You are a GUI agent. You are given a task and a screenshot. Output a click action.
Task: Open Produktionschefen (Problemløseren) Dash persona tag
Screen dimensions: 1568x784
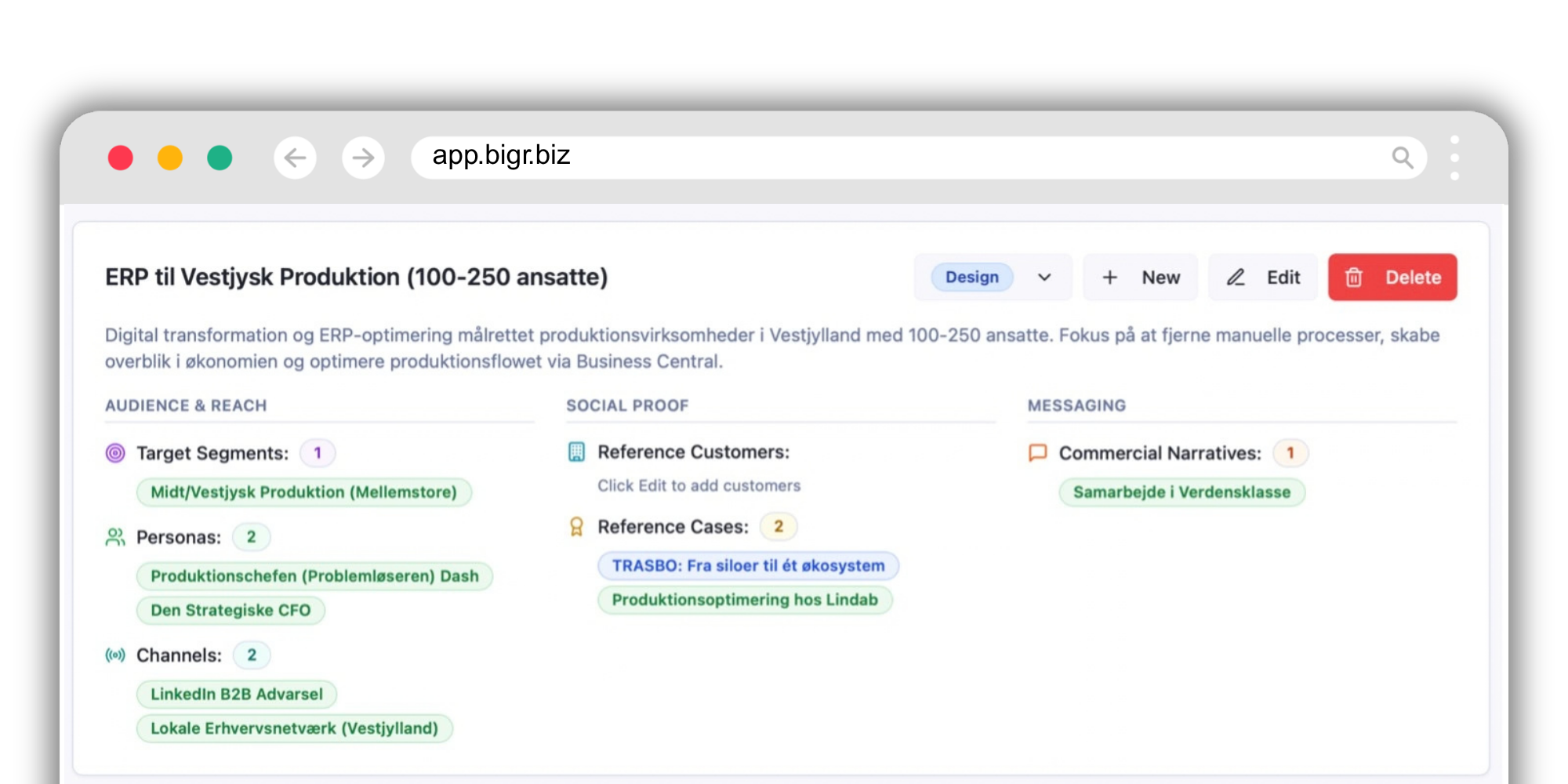pyautogui.click(x=314, y=576)
